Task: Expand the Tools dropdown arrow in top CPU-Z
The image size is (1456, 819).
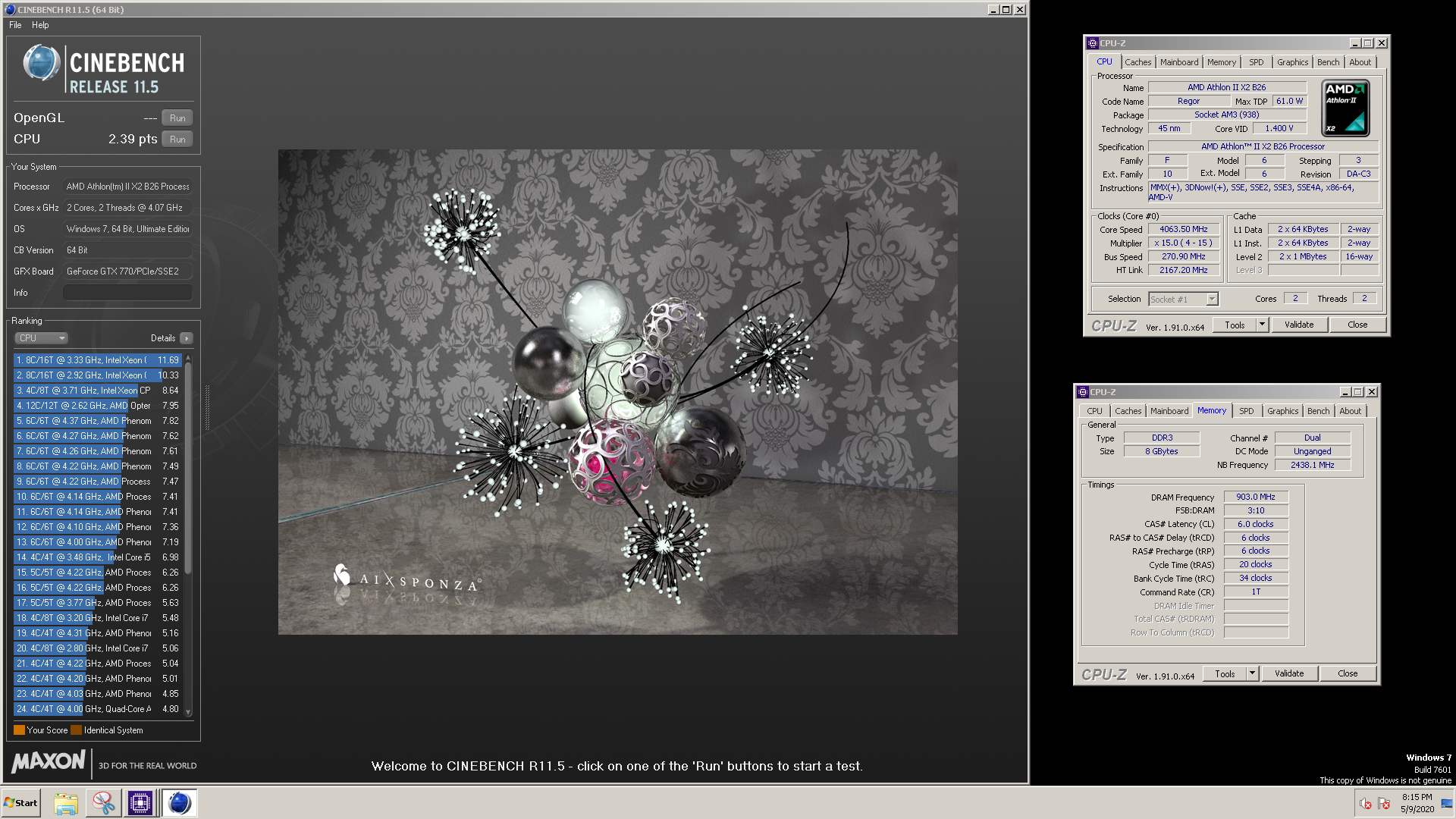Action: coord(1263,325)
